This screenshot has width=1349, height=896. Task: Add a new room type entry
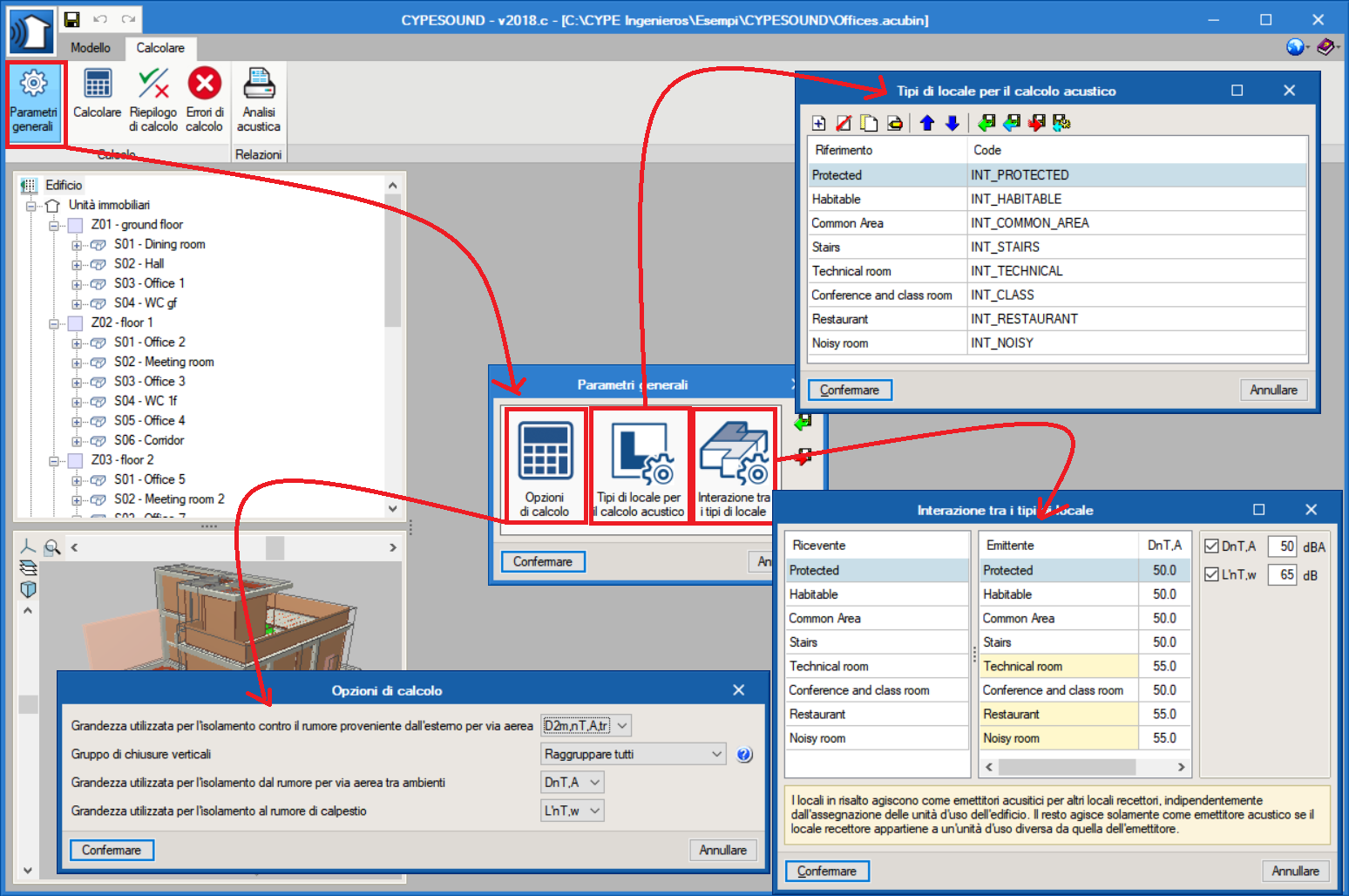[818, 123]
